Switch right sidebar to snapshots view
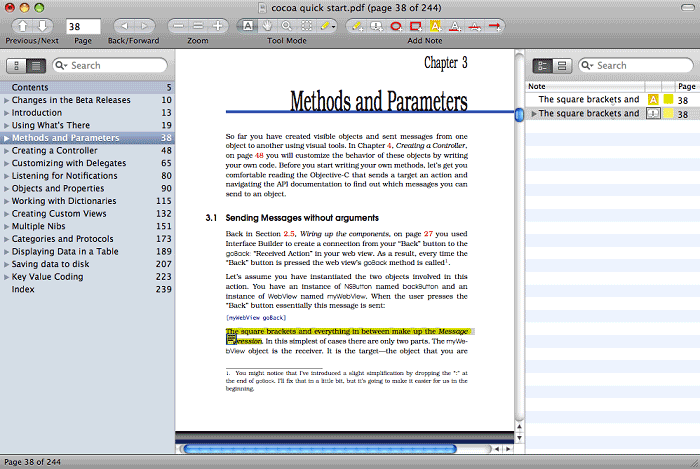This screenshot has height=469, width=700. (x=562, y=66)
